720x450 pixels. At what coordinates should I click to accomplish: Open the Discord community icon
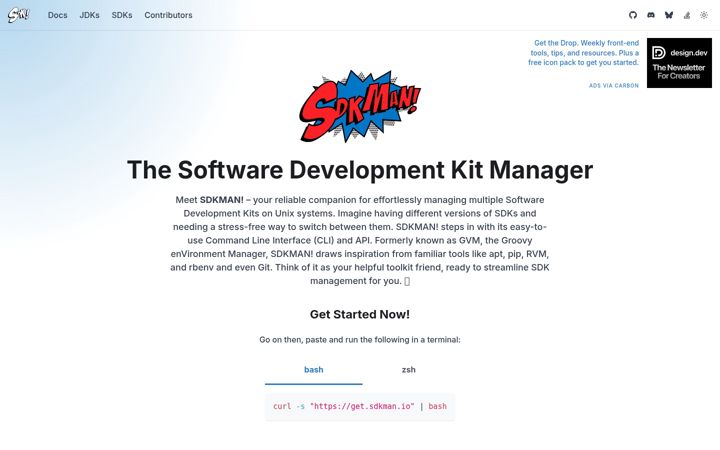click(651, 15)
